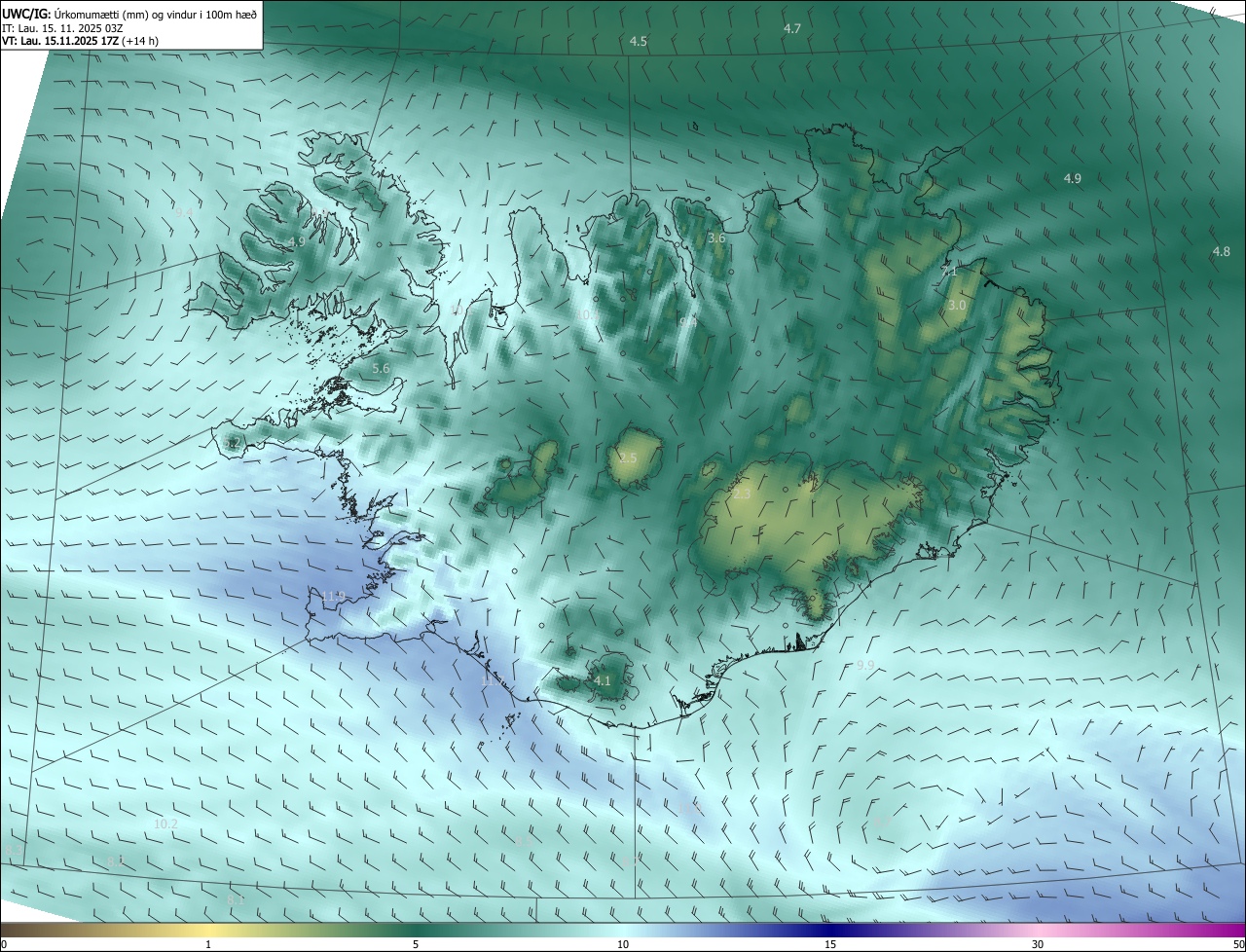Click the 3.6 value label

click(x=716, y=238)
